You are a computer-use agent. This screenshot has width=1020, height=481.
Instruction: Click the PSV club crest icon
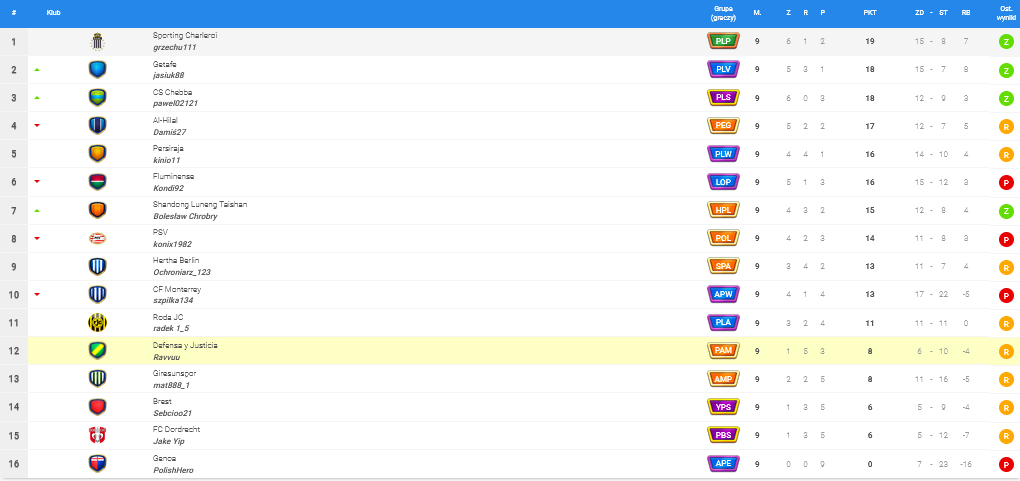pos(97,238)
